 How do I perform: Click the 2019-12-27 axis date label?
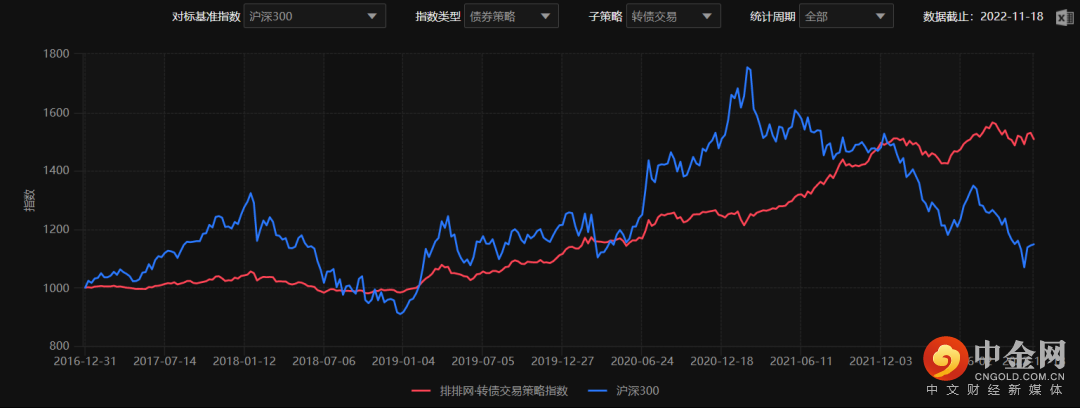click(x=563, y=360)
